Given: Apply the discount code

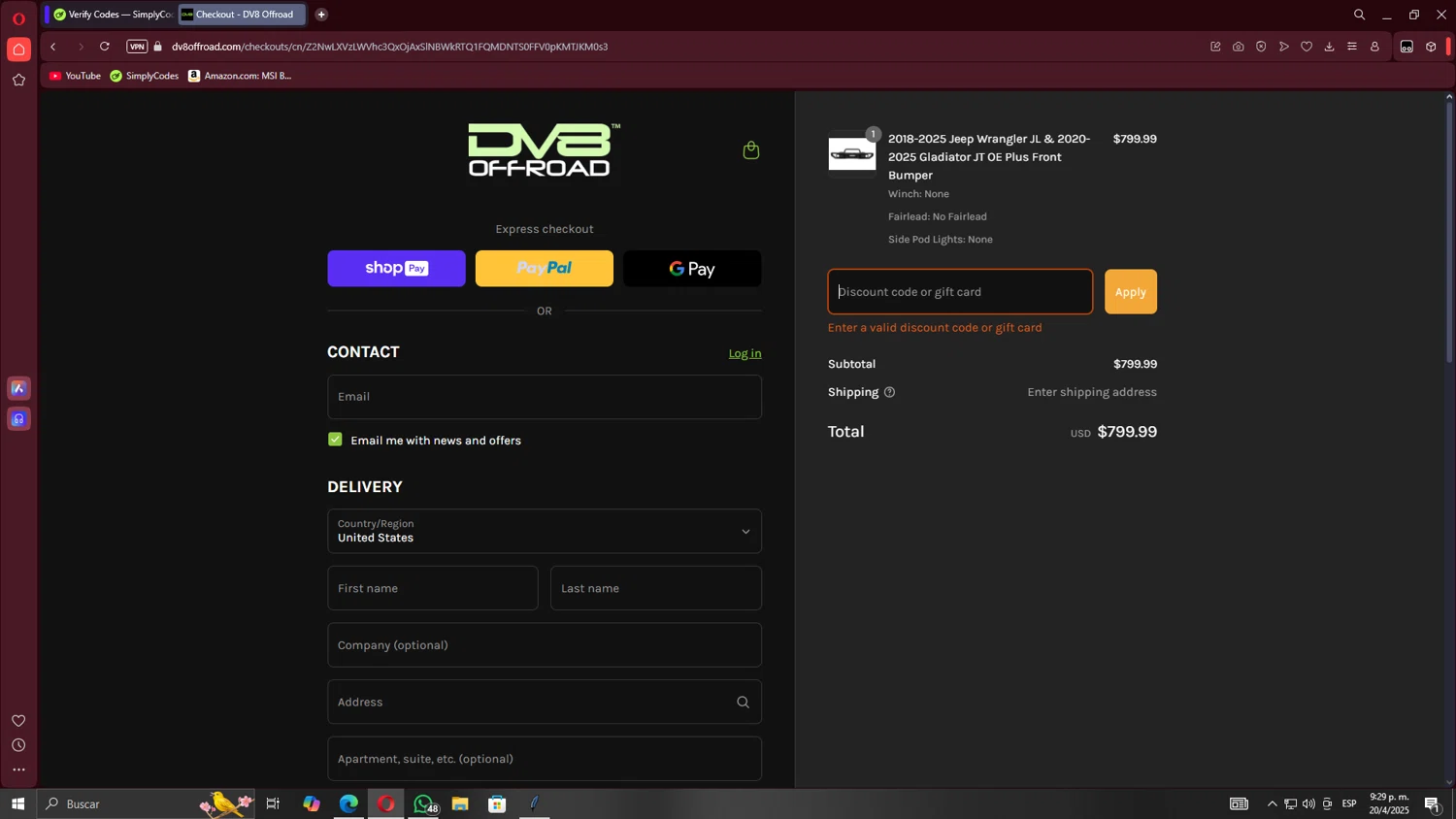Looking at the screenshot, I should 1131,292.
